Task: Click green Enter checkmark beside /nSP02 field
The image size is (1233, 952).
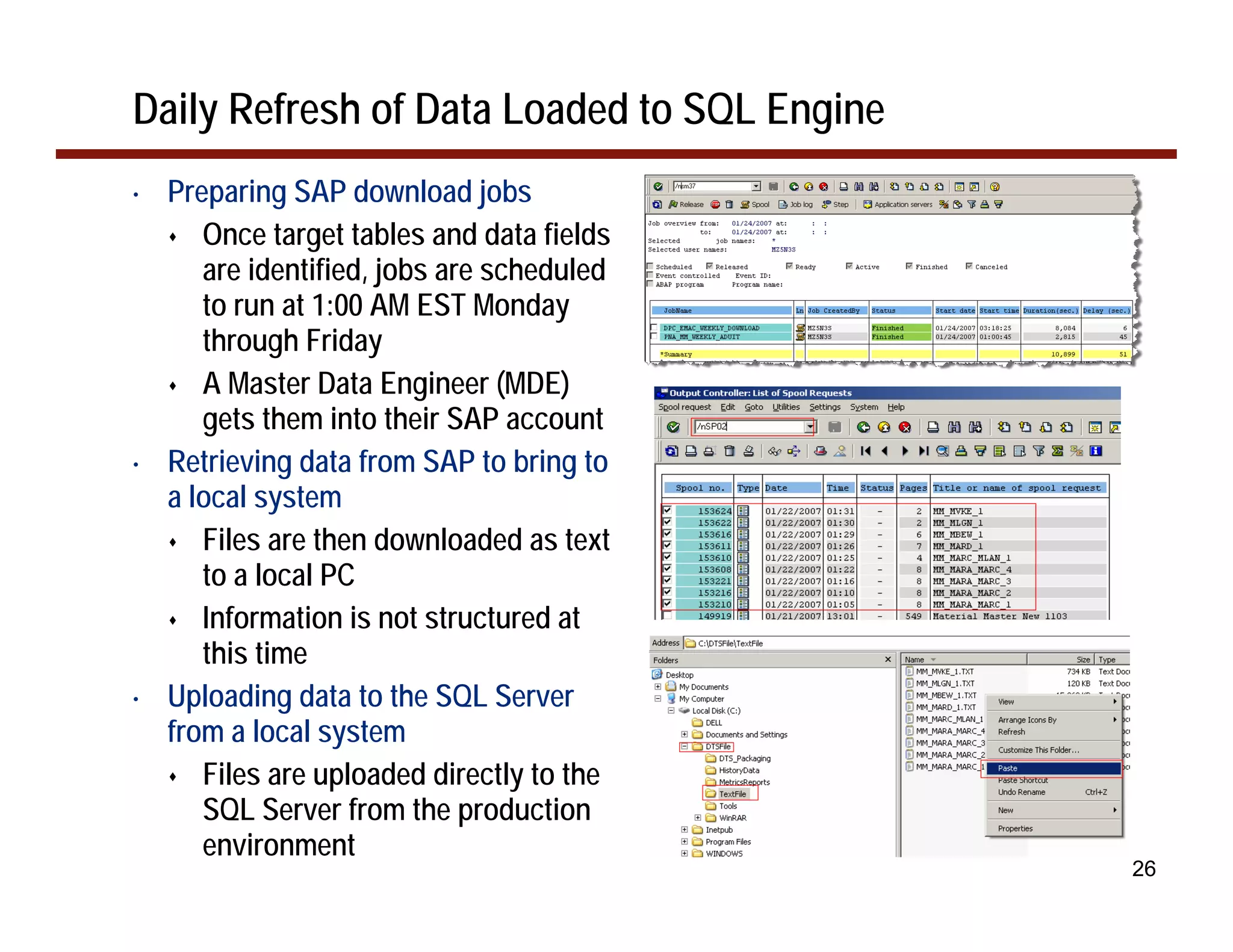Action: (x=674, y=427)
